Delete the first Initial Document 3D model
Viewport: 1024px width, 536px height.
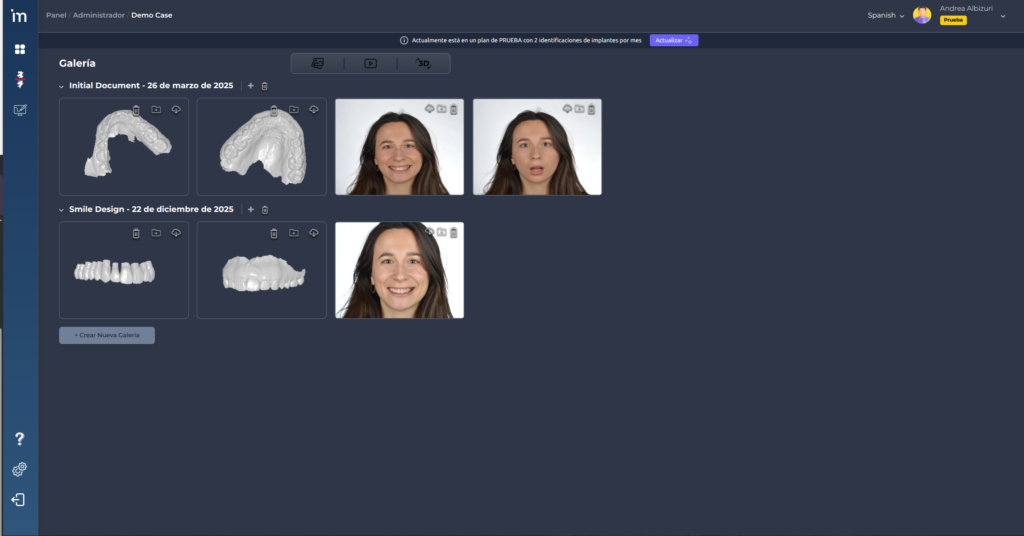(136, 109)
